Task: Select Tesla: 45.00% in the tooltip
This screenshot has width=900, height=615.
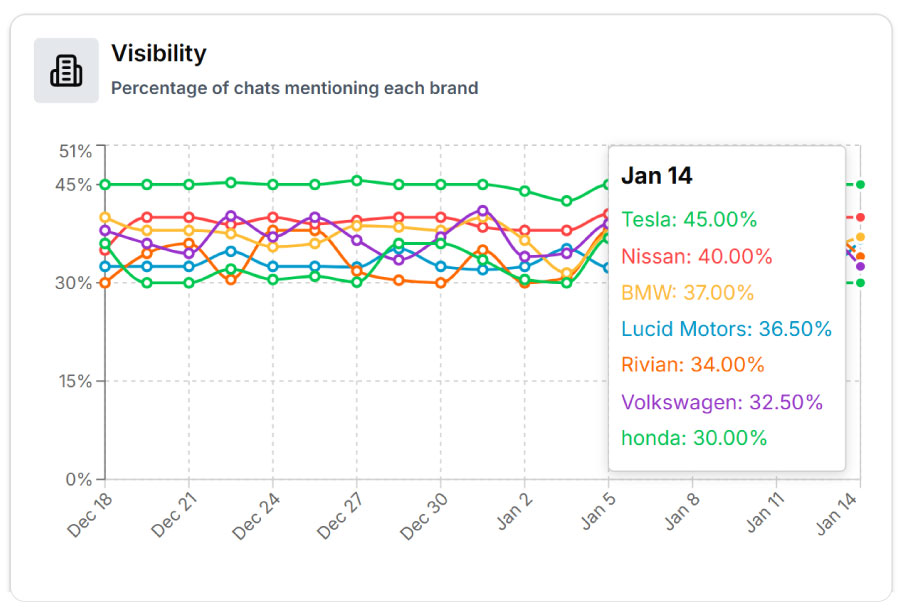Action: (x=688, y=219)
